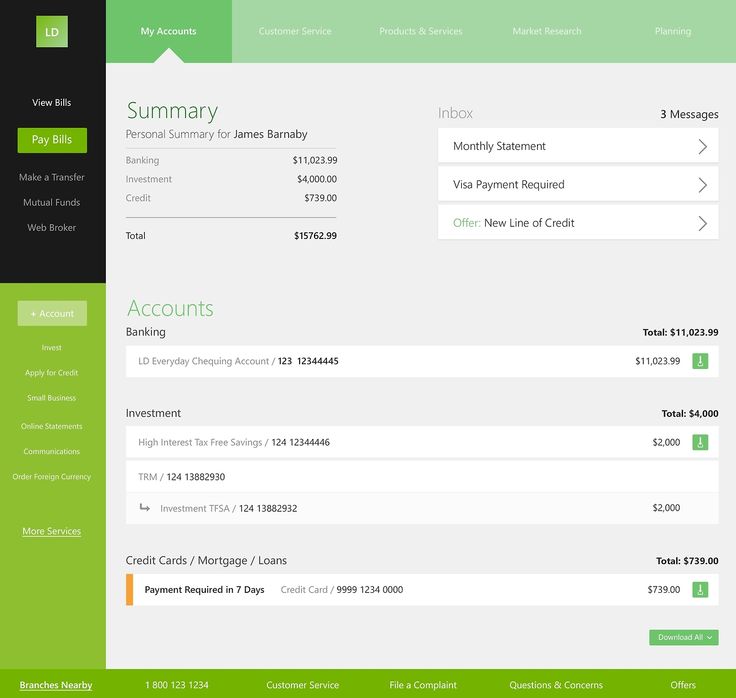Download the LD Everyday Chequing Account statement

click(x=700, y=361)
